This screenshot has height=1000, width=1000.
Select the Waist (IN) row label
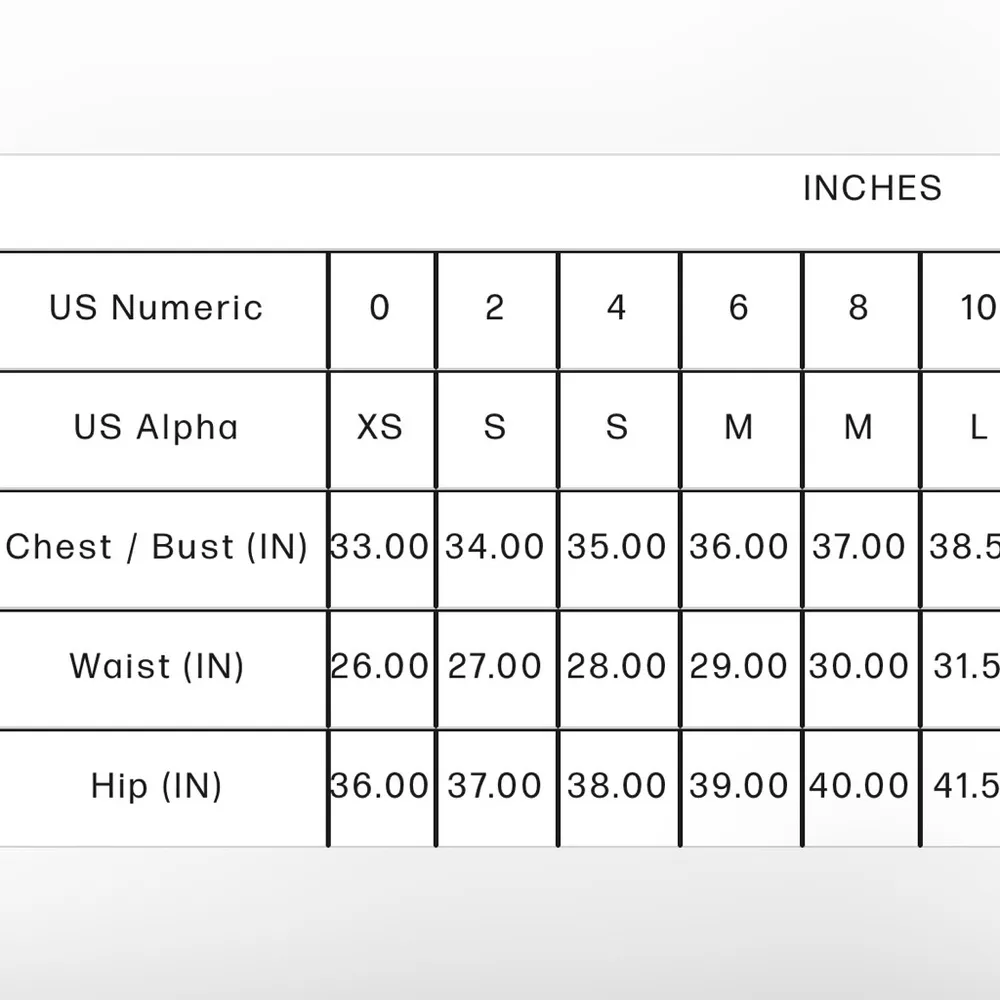pos(156,666)
